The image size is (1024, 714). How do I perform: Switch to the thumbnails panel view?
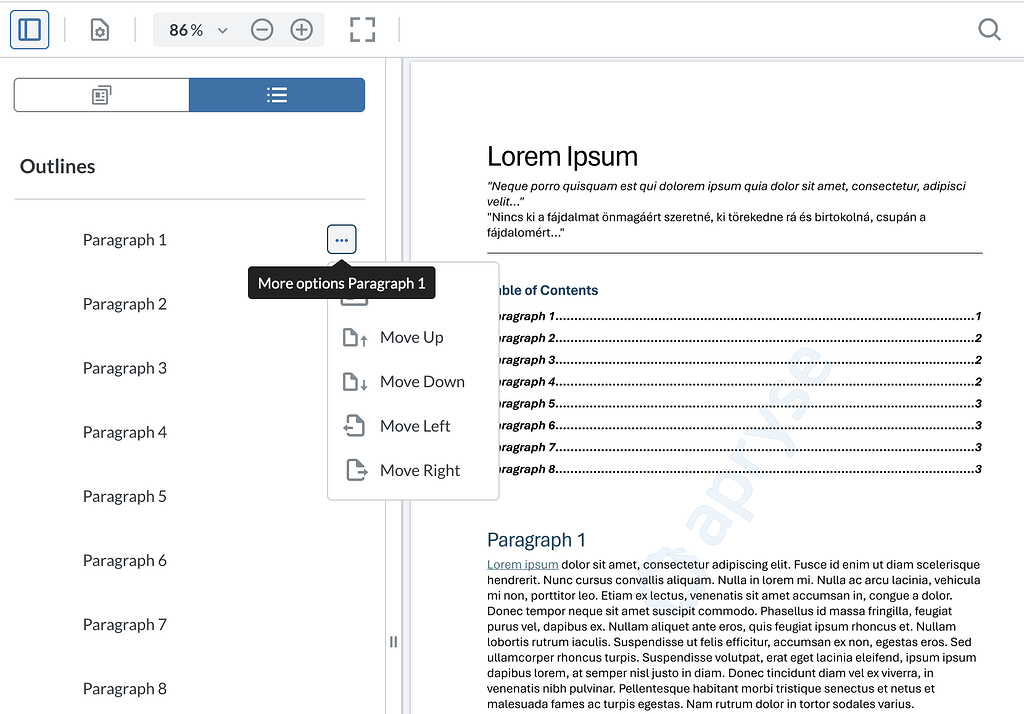click(x=101, y=94)
